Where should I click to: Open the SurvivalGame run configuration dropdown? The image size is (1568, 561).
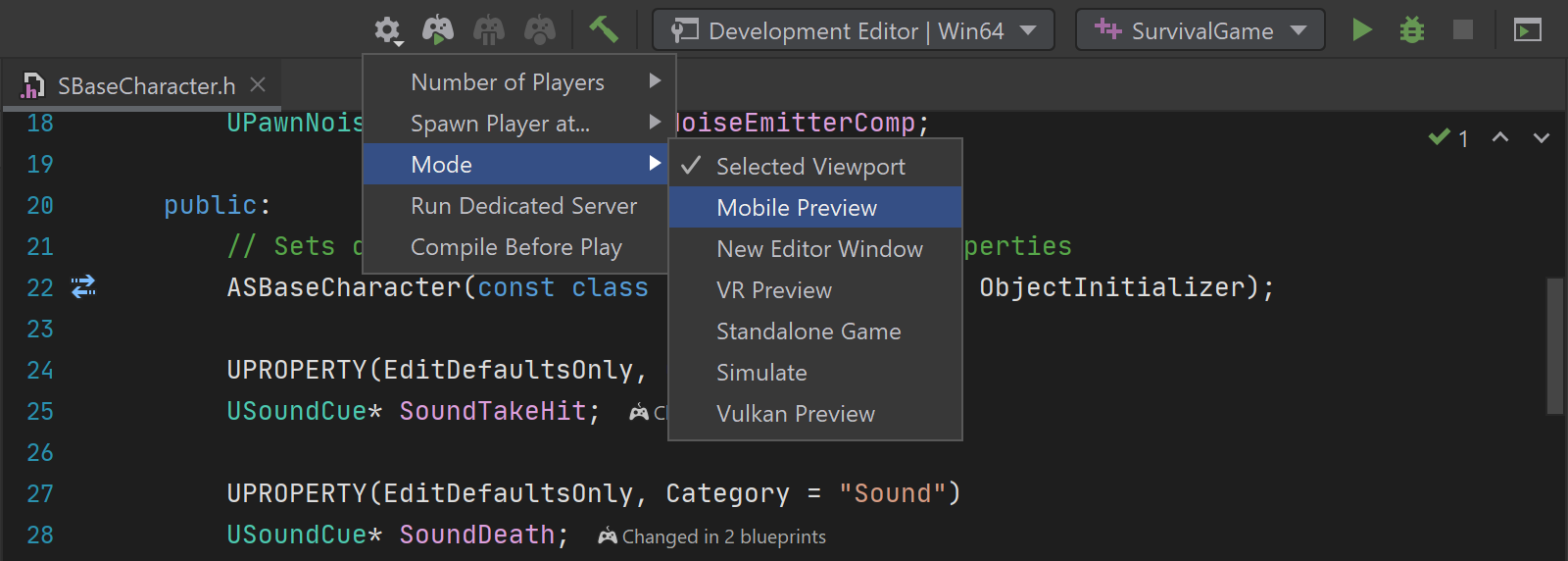(1200, 29)
